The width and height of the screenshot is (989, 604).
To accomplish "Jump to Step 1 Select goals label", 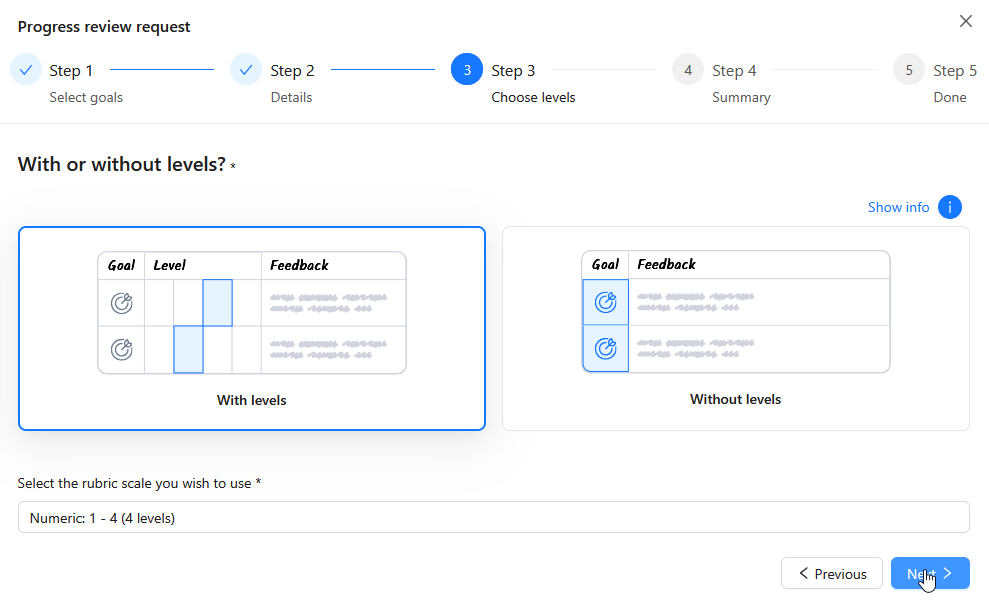I will click(x=86, y=97).
